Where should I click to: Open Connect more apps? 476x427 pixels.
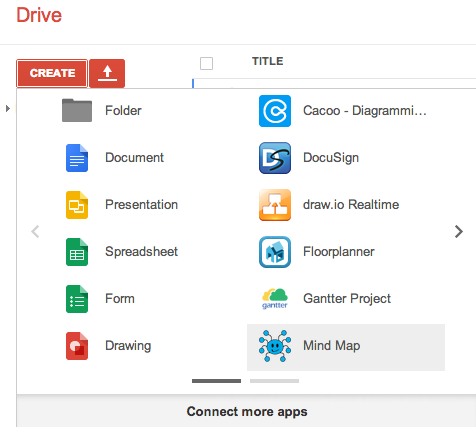click(x=247, y=411)
